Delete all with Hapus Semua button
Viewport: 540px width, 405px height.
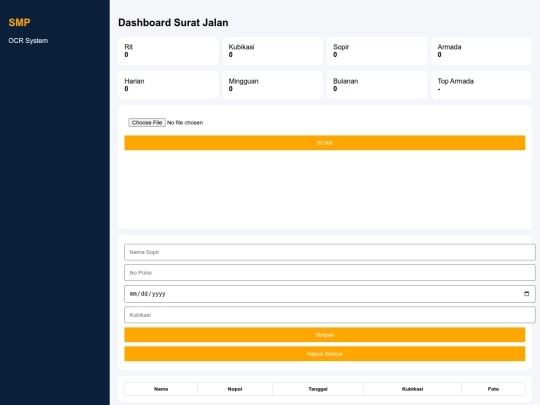(x=324, y=354)
